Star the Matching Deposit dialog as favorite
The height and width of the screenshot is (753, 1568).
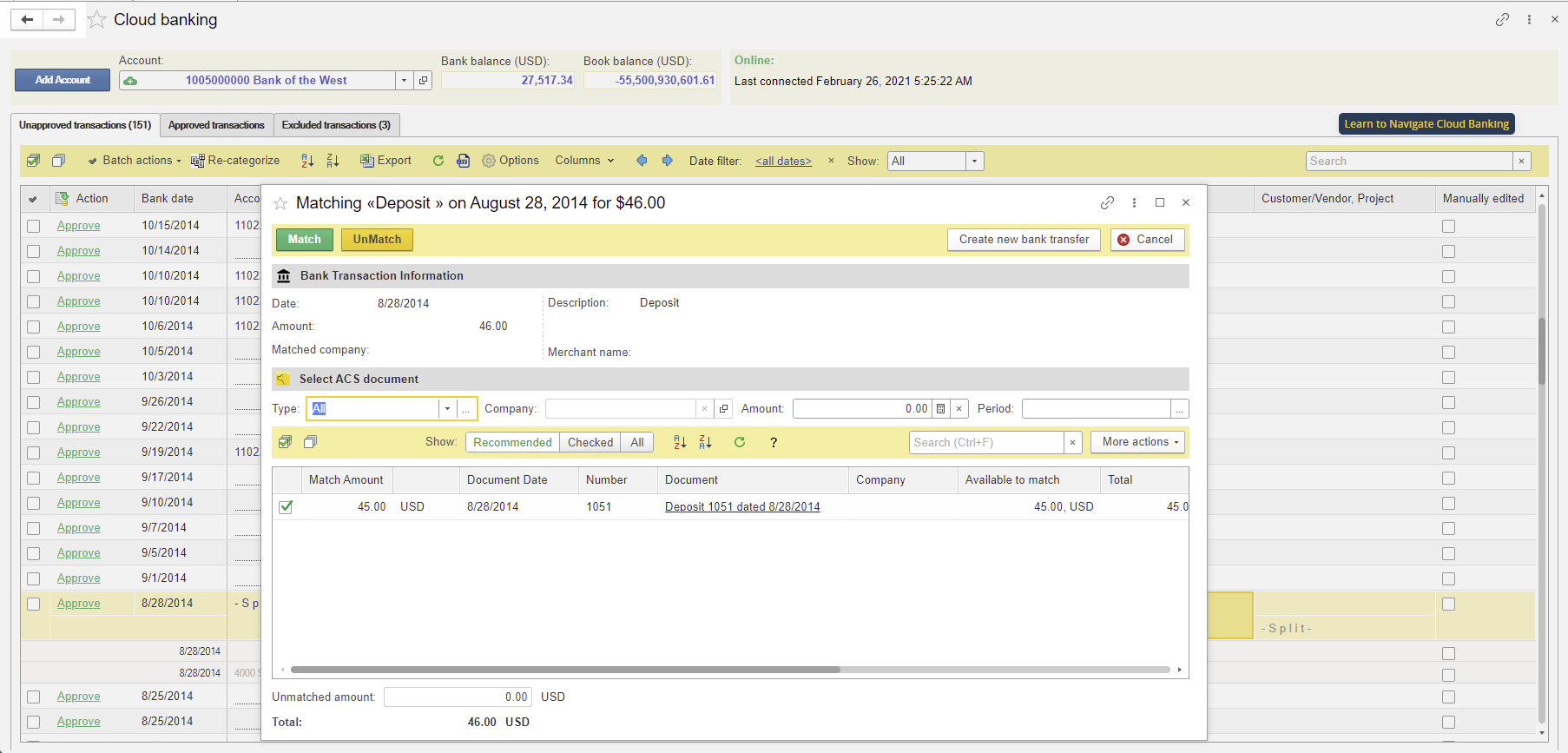280,203
